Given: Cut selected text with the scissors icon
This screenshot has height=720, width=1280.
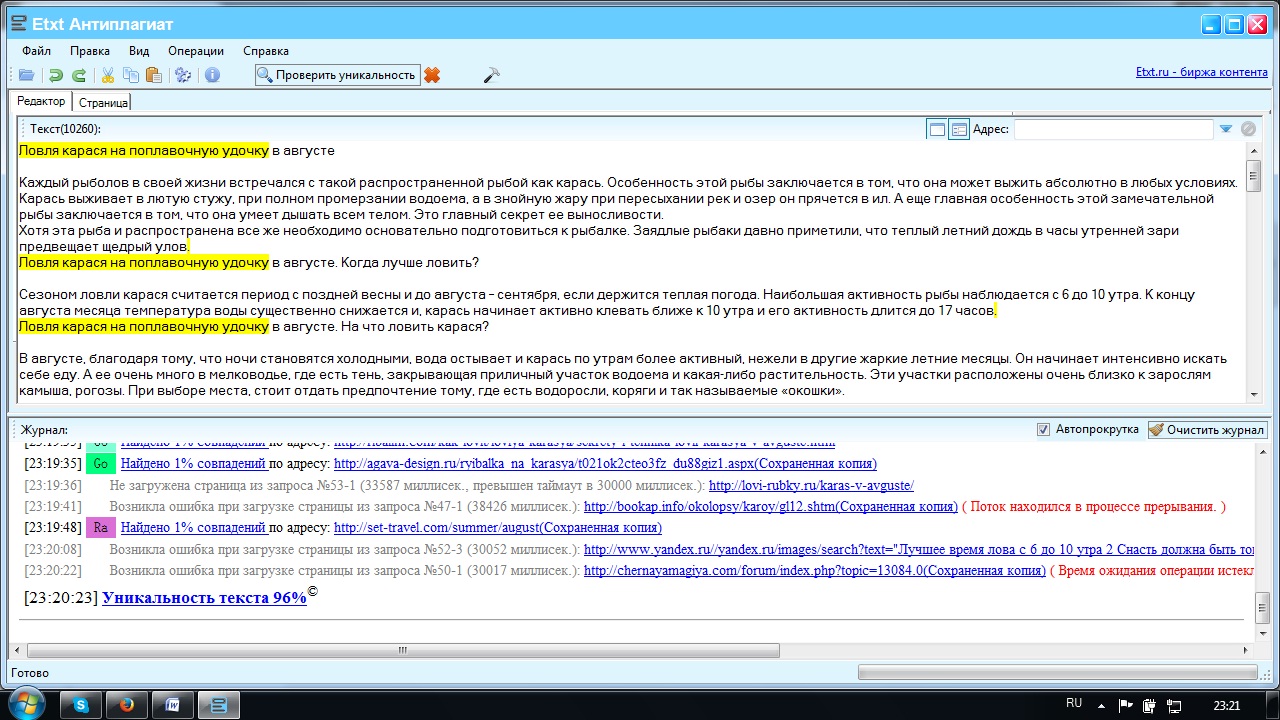Looking at the screenshot, I should [108, 75].
